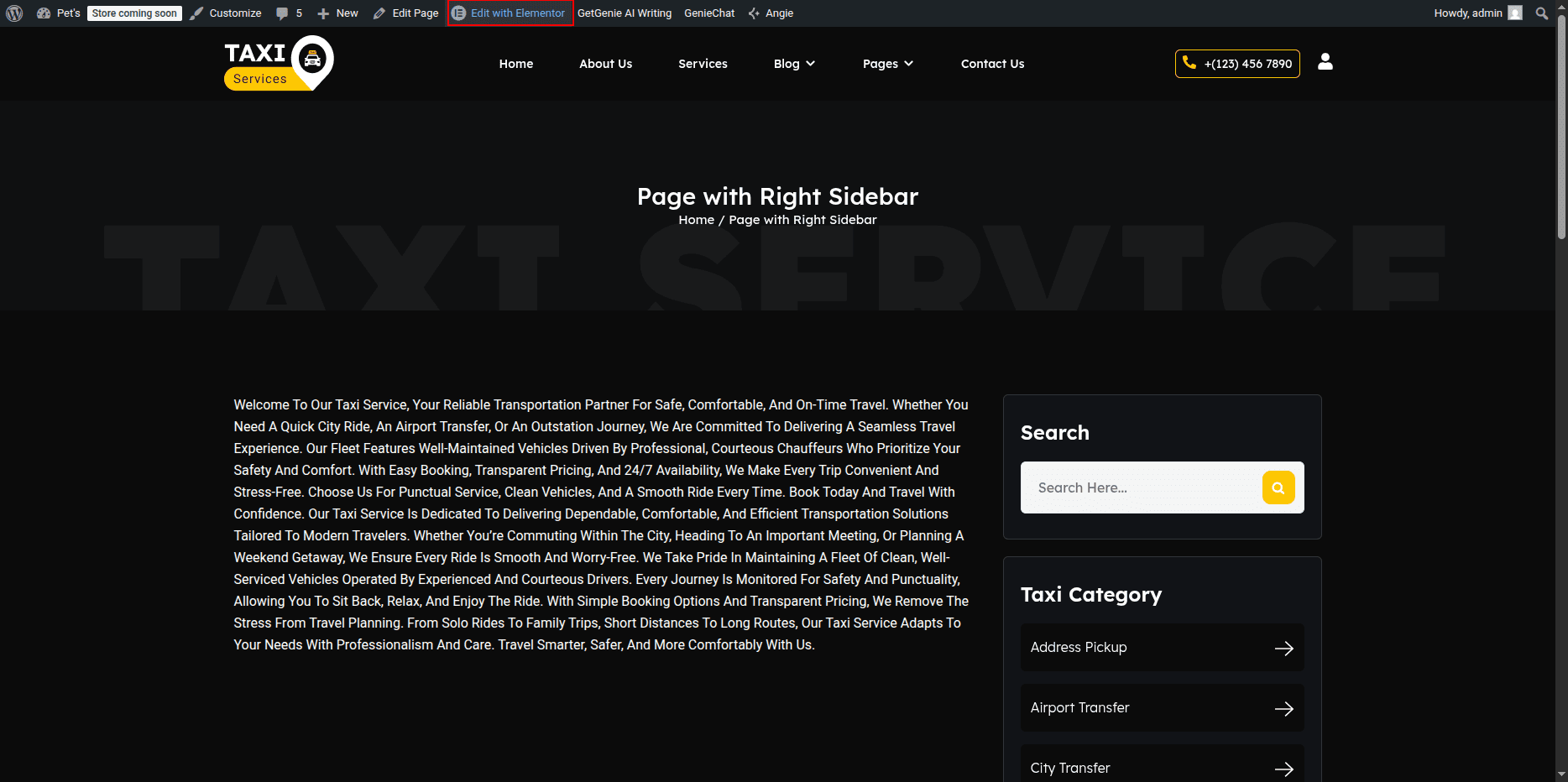Click Edit with Elementor
Viewport: 1568px width, 782px height.
click(x=510, y=13)
